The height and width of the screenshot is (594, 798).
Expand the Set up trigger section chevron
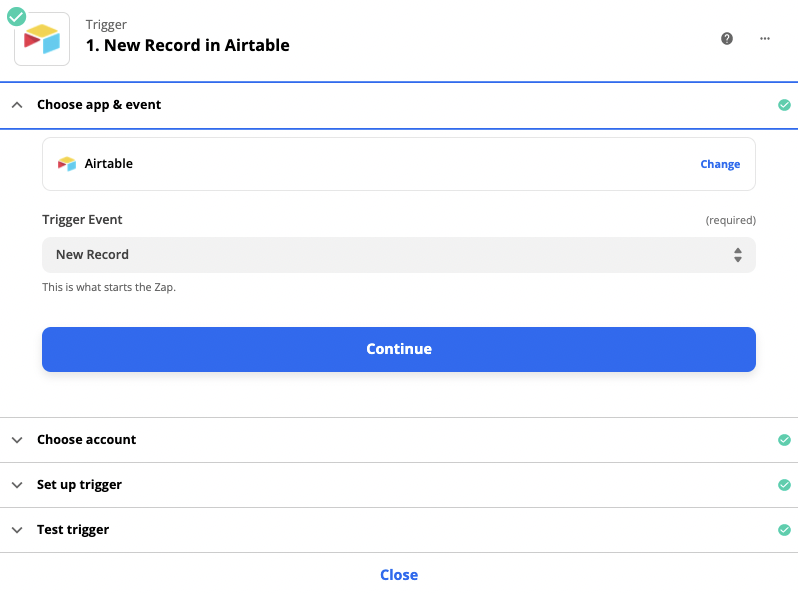pyautogui.click(x=17, y=485)
